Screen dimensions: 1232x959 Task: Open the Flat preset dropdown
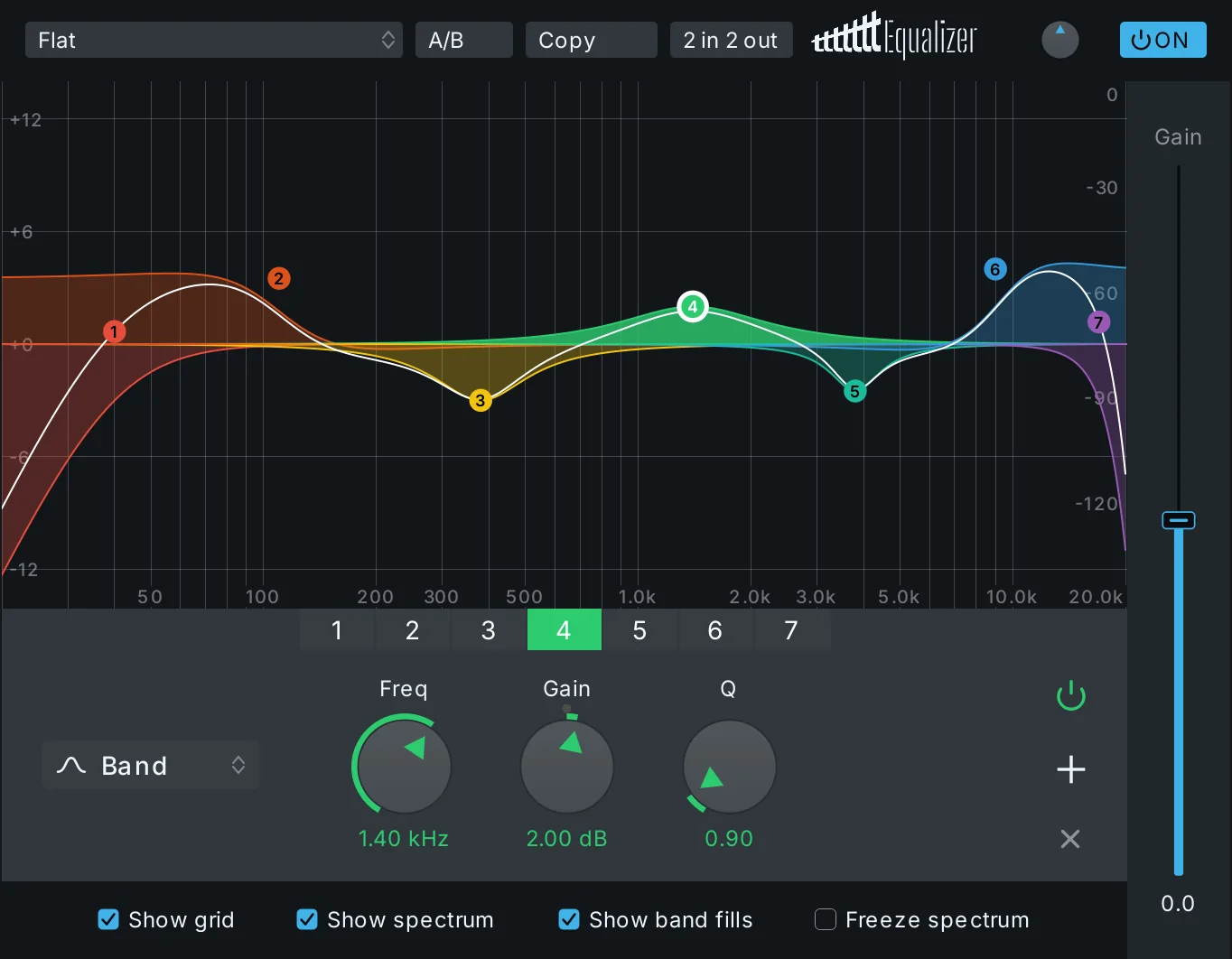[214, 40]
